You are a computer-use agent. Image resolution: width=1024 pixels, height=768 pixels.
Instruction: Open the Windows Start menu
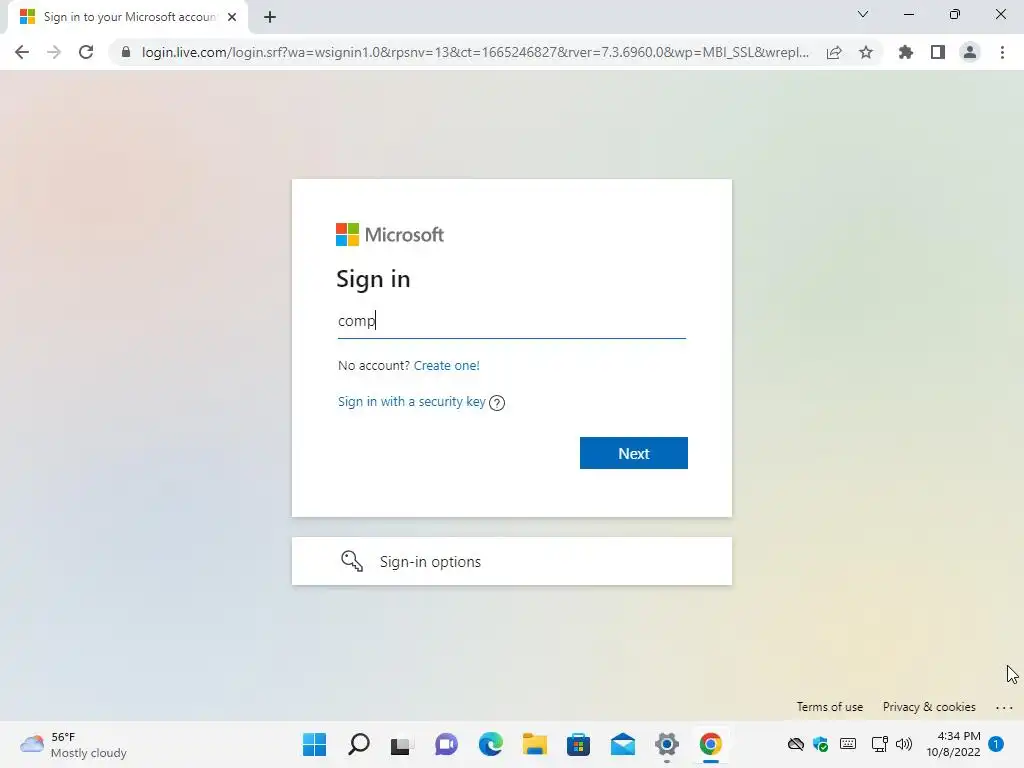314,744
